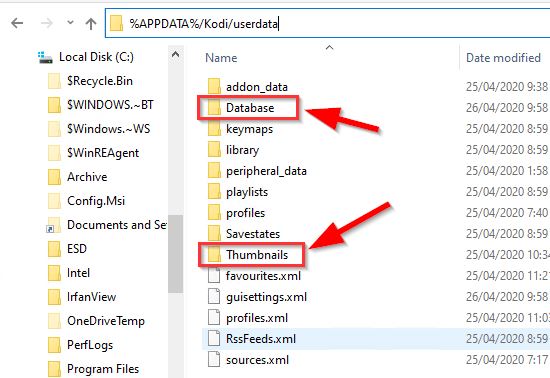550x378 pixels.
Task: Click the peripheral_data folder icon
Action: pyautogui.click(x=214, y=170)
